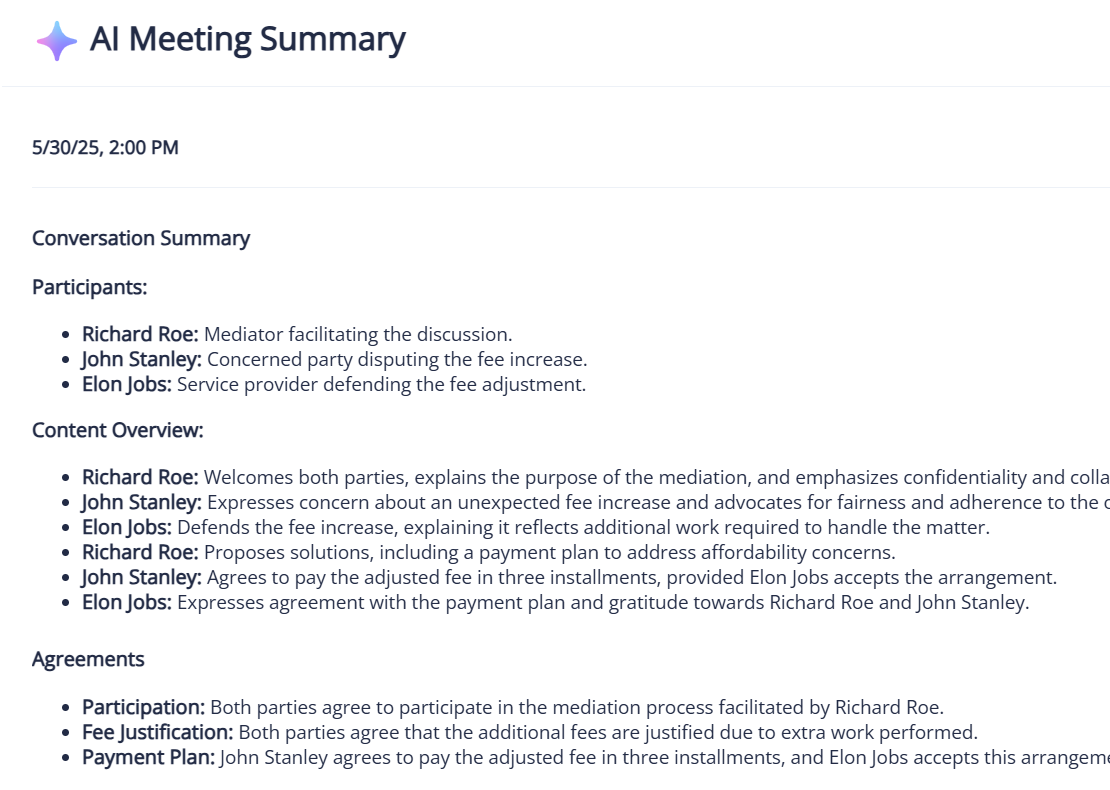Click the Mediator facilitating the discussion text

coord(358,335)
